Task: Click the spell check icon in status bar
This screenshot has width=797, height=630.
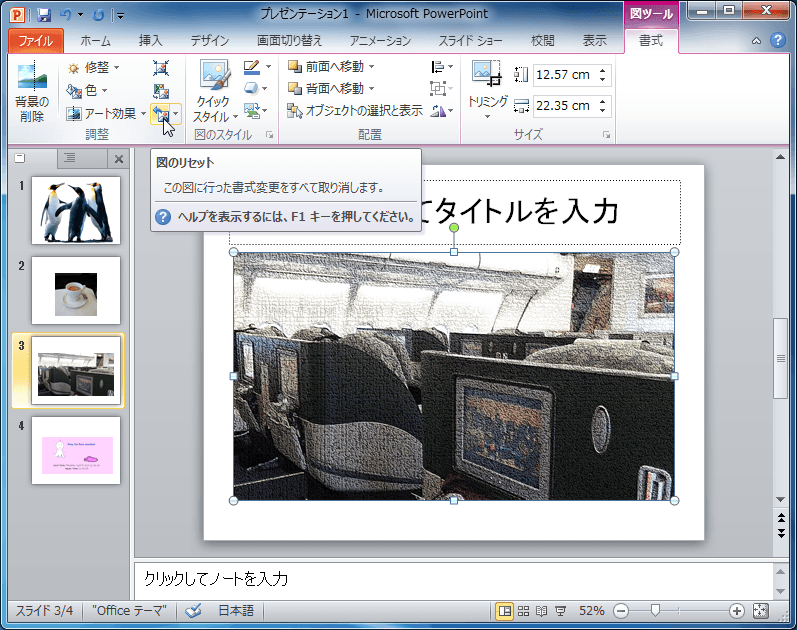Action: point(193,610)
